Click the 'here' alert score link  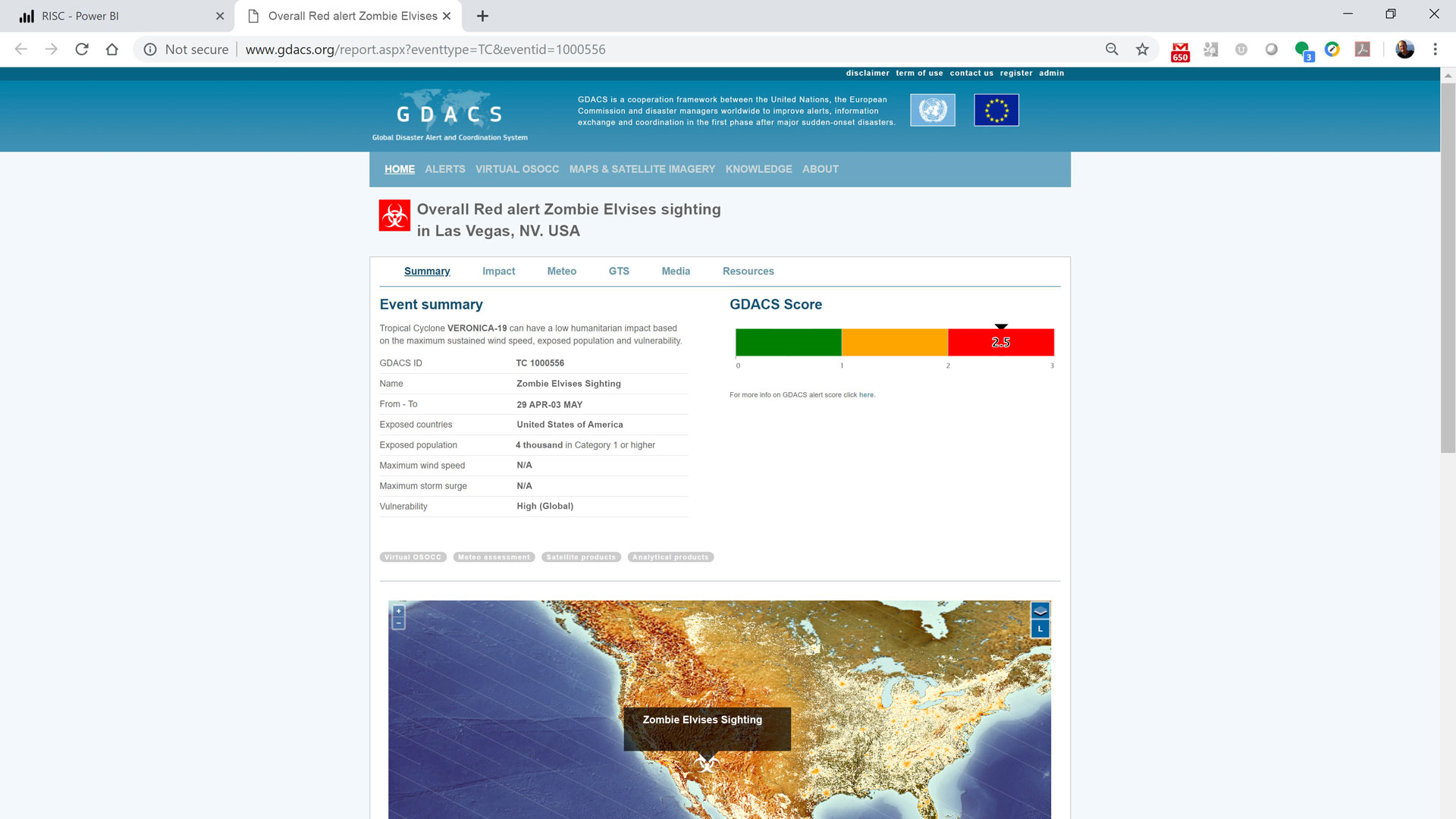[x=866, y=395]
